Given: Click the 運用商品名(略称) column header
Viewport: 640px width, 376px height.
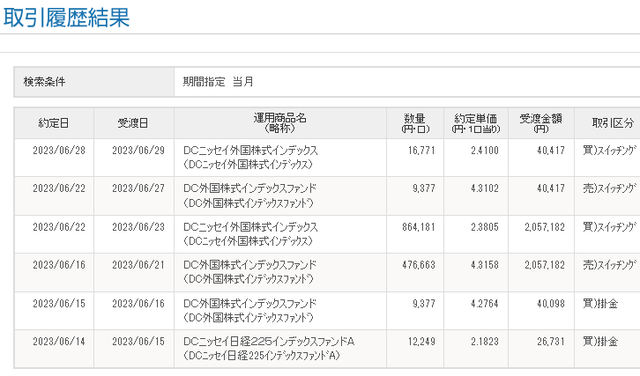Looking at the screenshot, I should coord(280,123).
